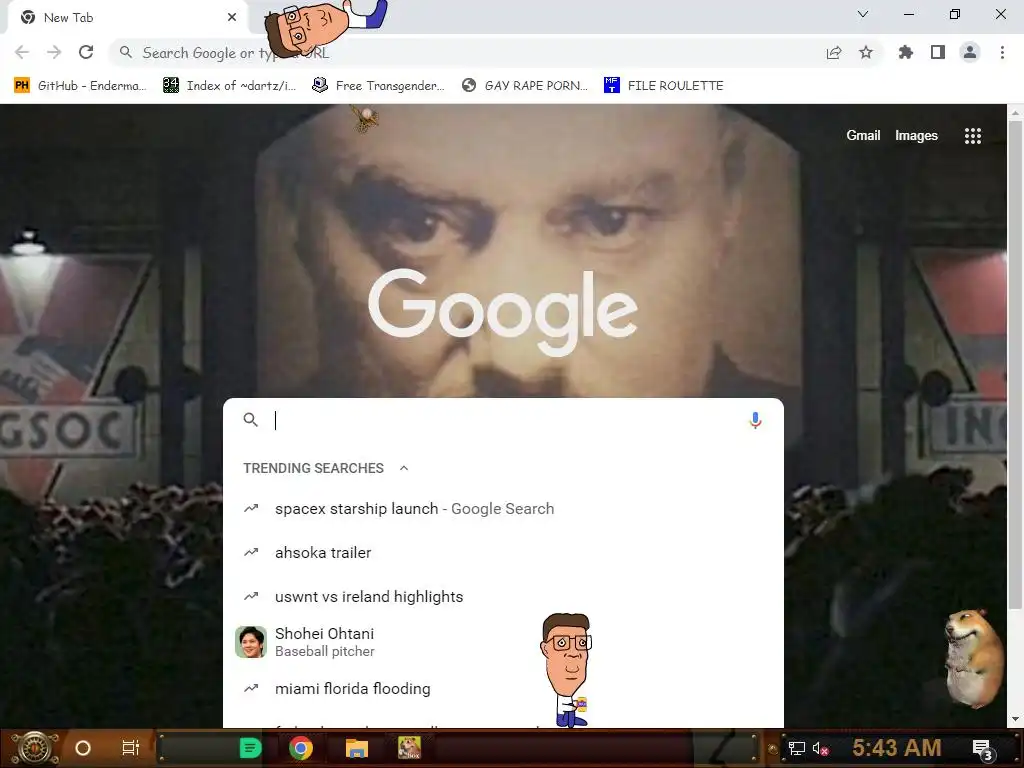Click the forward navigation arrow
Screen dimensions: 1024x768
tap(54, 52)
